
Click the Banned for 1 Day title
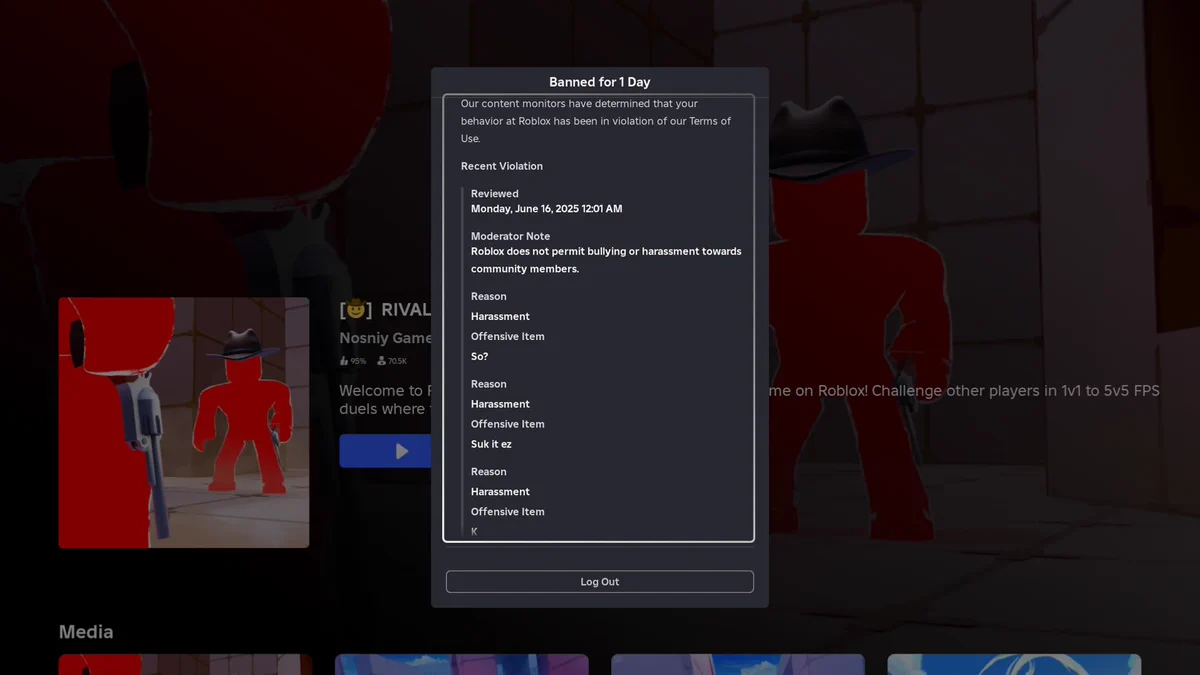click(600, 82)
